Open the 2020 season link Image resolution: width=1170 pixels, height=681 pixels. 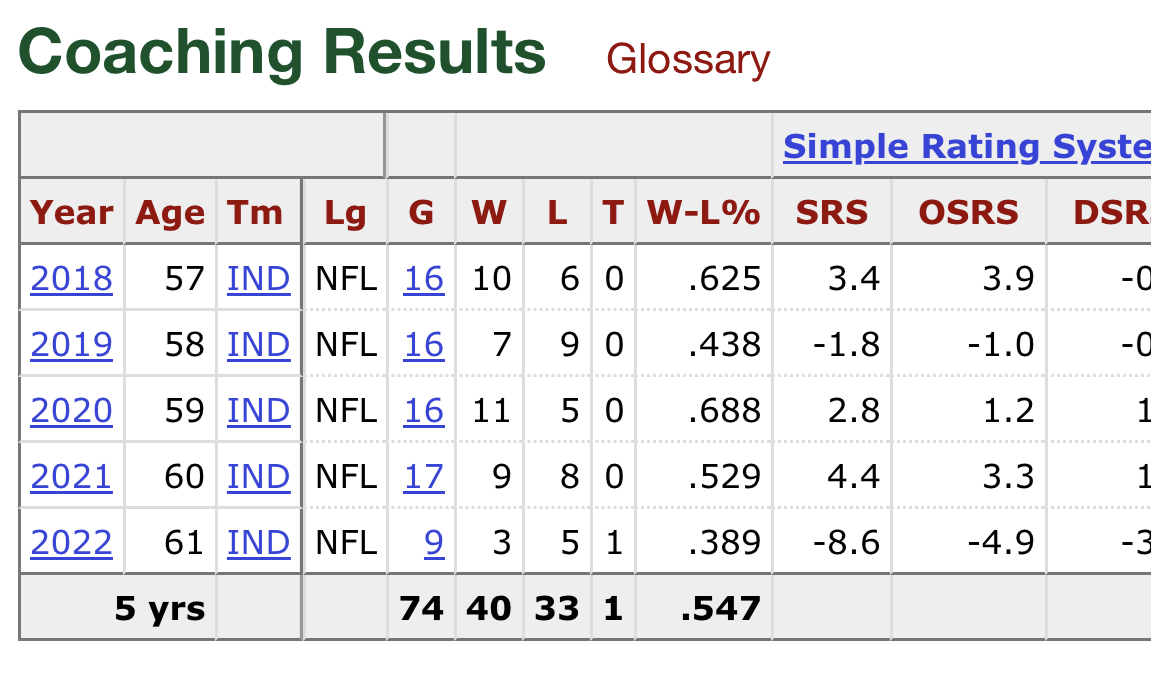(72, 410)
